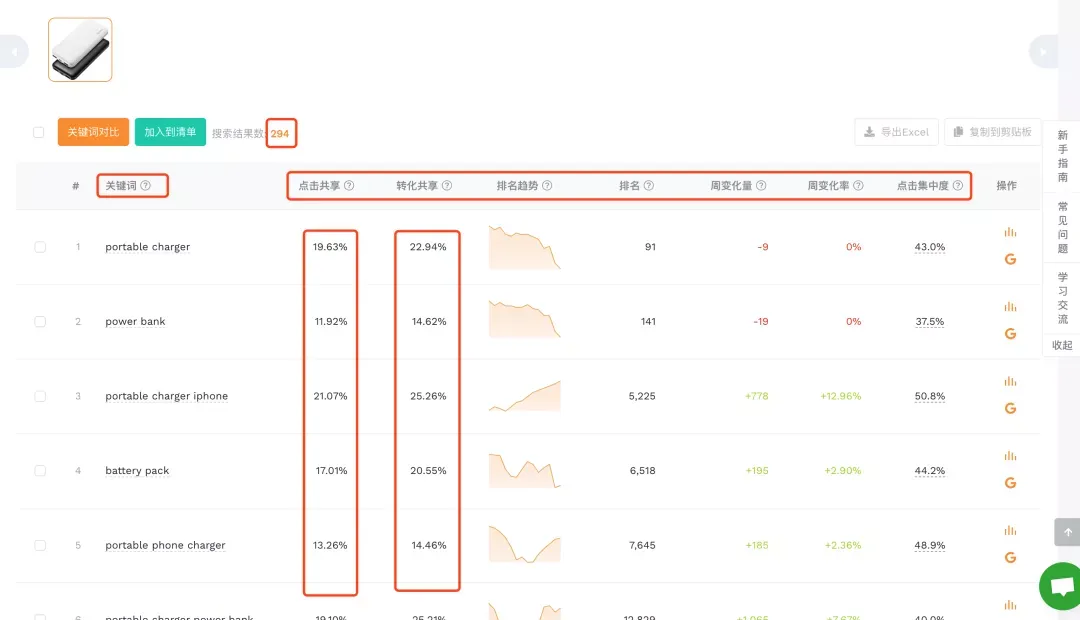
Task: Open bar chart icon for power bank row
Action: [1010, 307]
